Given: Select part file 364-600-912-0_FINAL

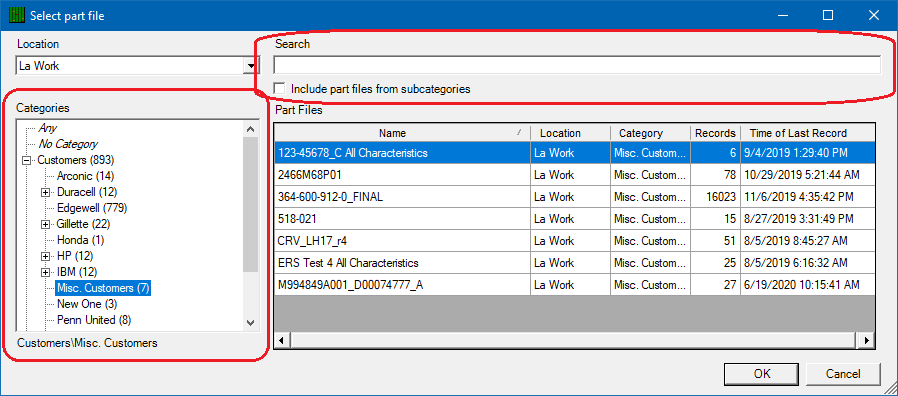Looking at the screenshot, I should click(330, 197).
